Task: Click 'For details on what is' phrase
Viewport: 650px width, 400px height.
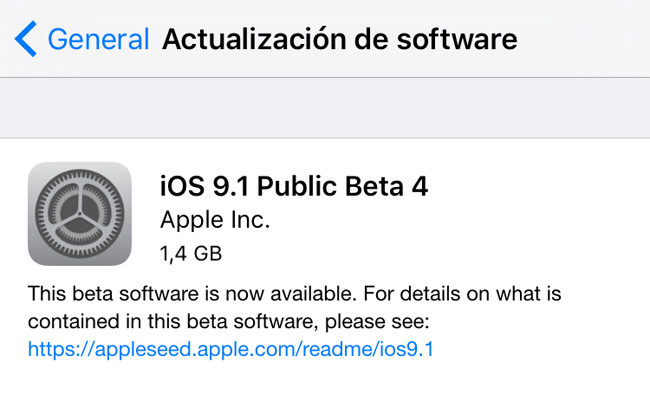Action: tap(462, 294)
